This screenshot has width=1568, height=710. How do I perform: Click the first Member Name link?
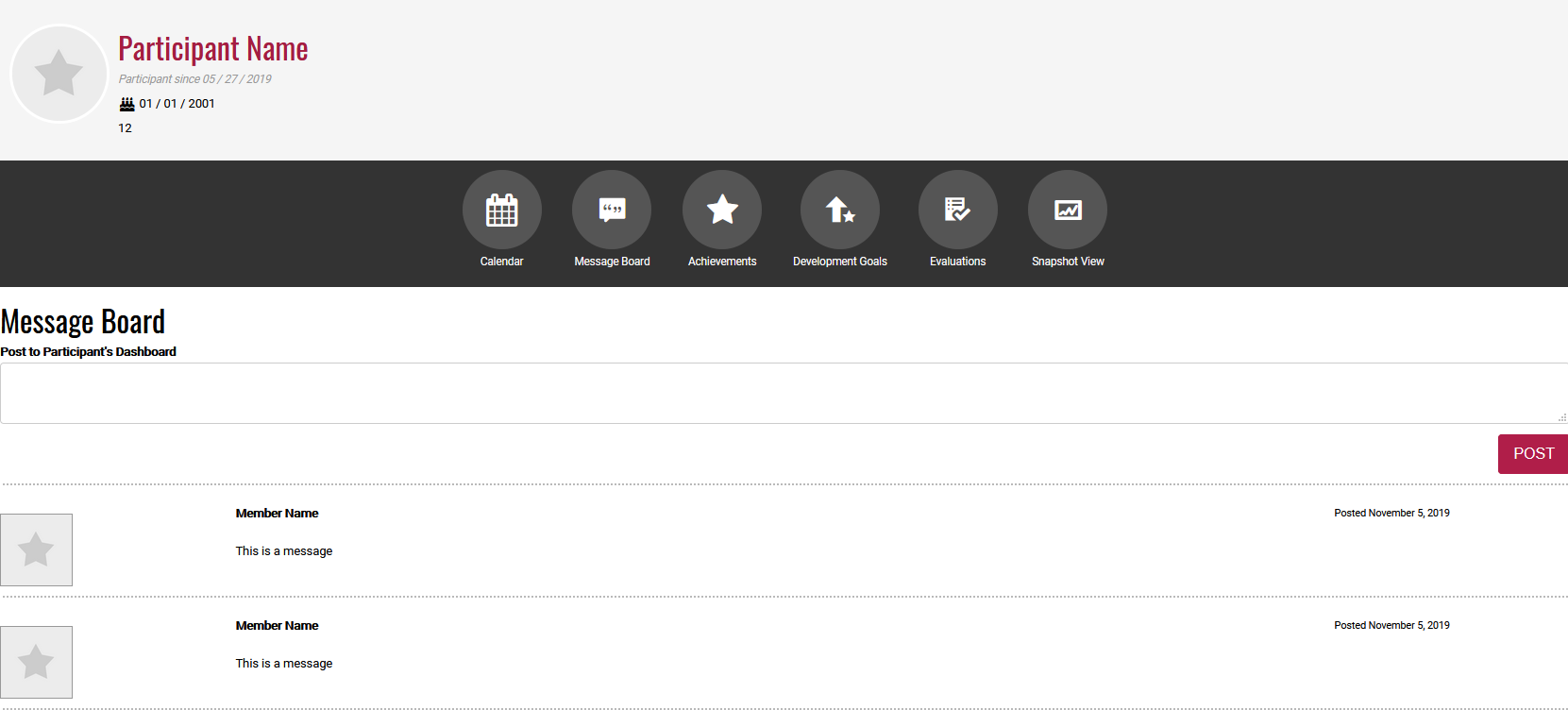pyautogui.click(x=277, y=514)
